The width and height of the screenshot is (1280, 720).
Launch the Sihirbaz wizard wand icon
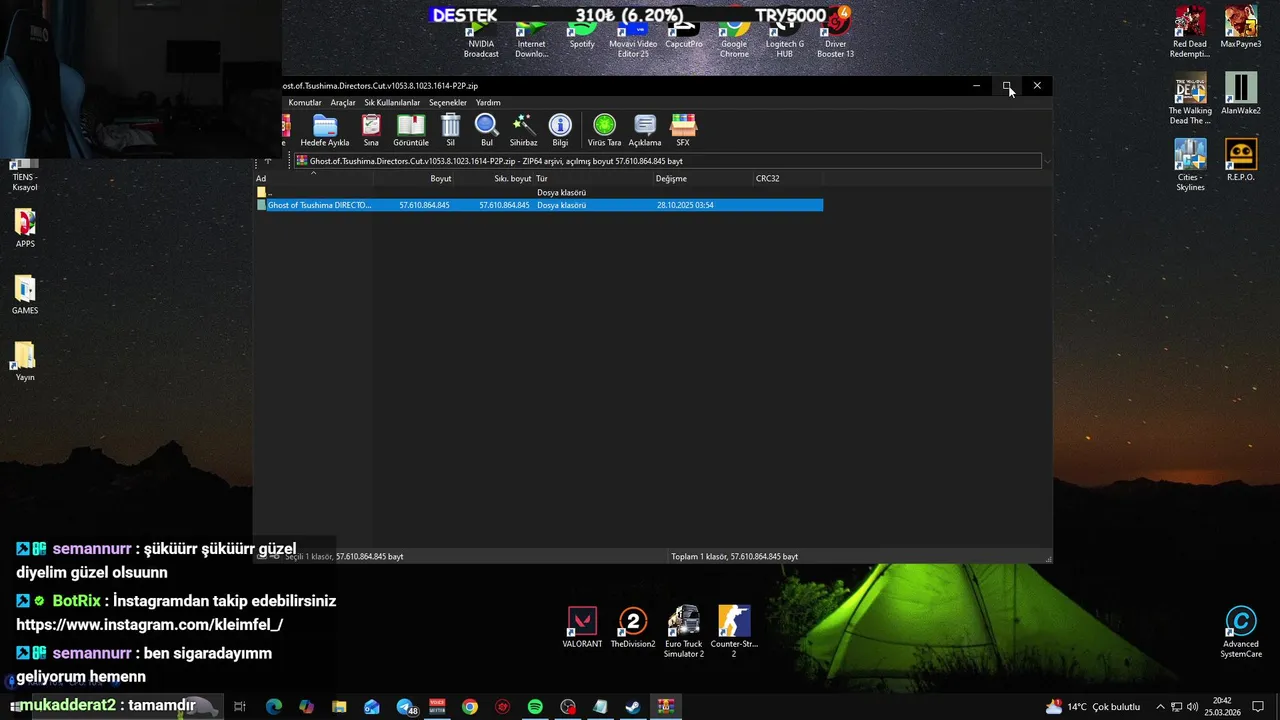pos(523,130)
